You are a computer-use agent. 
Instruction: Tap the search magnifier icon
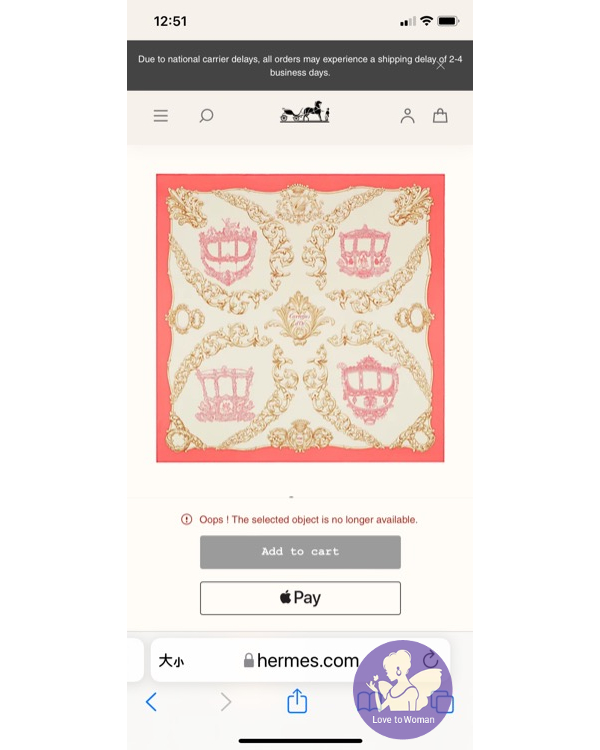click(206, 116)
